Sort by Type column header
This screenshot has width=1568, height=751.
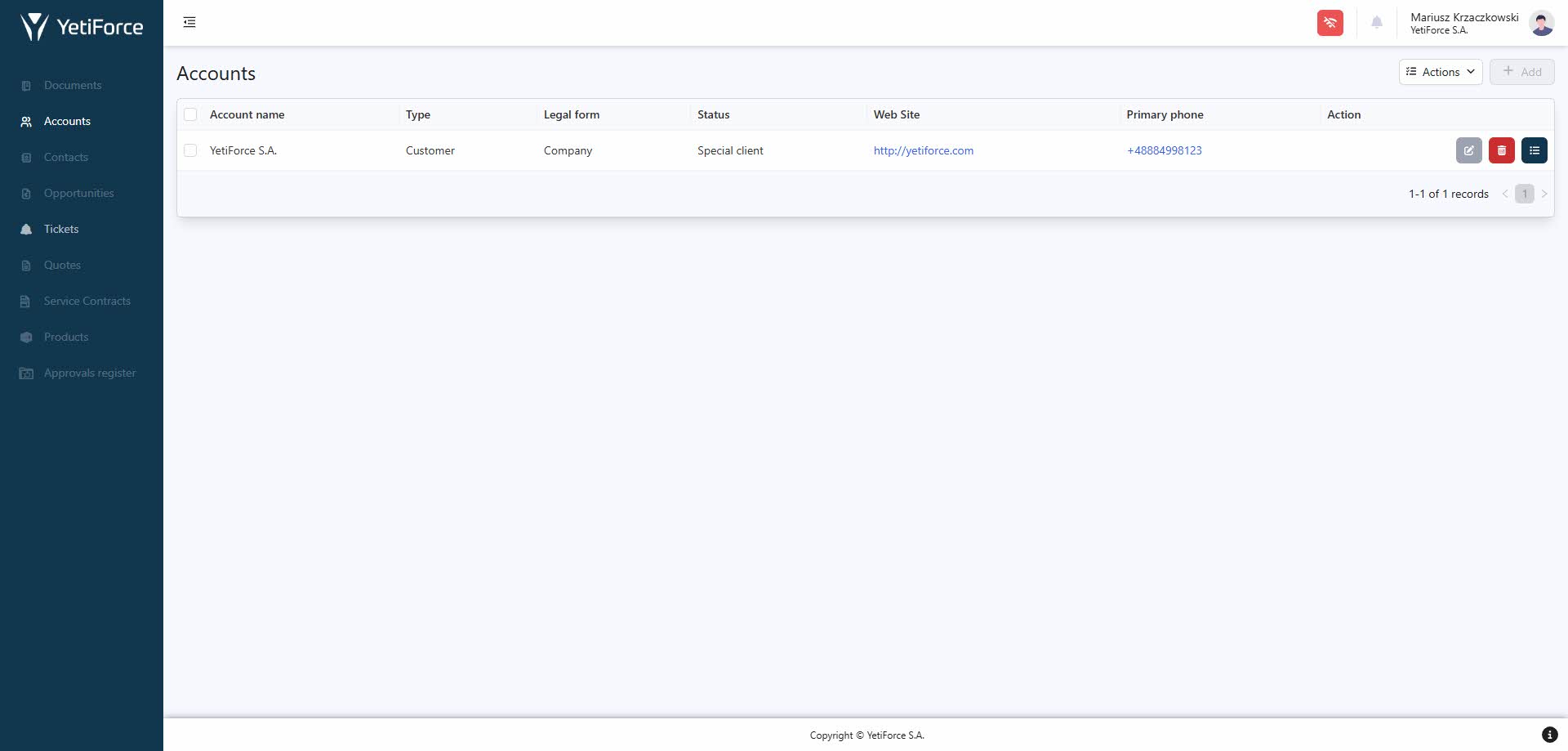click(x=418, y=114)
